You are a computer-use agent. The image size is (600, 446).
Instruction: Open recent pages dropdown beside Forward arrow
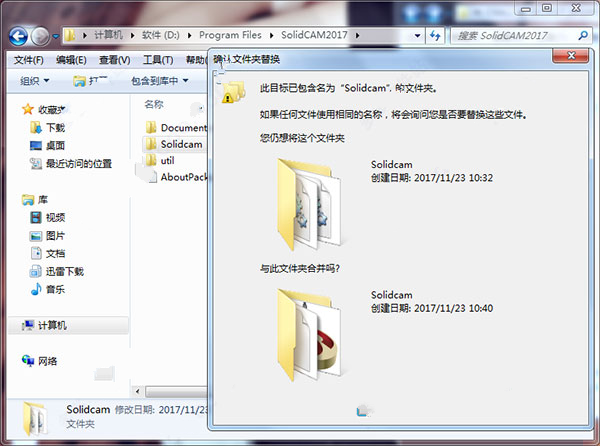[x=56, y=36]
